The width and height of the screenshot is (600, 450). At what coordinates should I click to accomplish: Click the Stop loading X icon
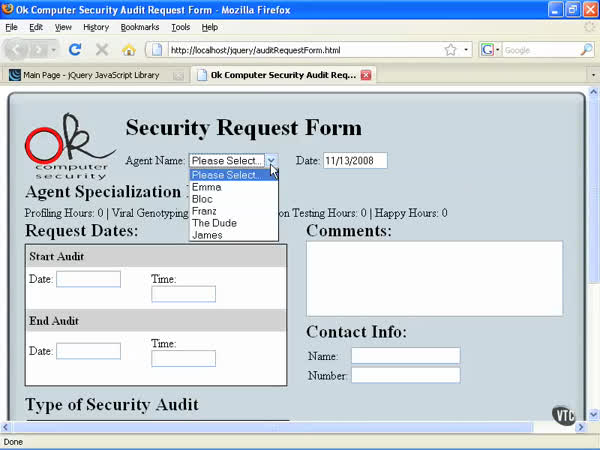(101, 49)
